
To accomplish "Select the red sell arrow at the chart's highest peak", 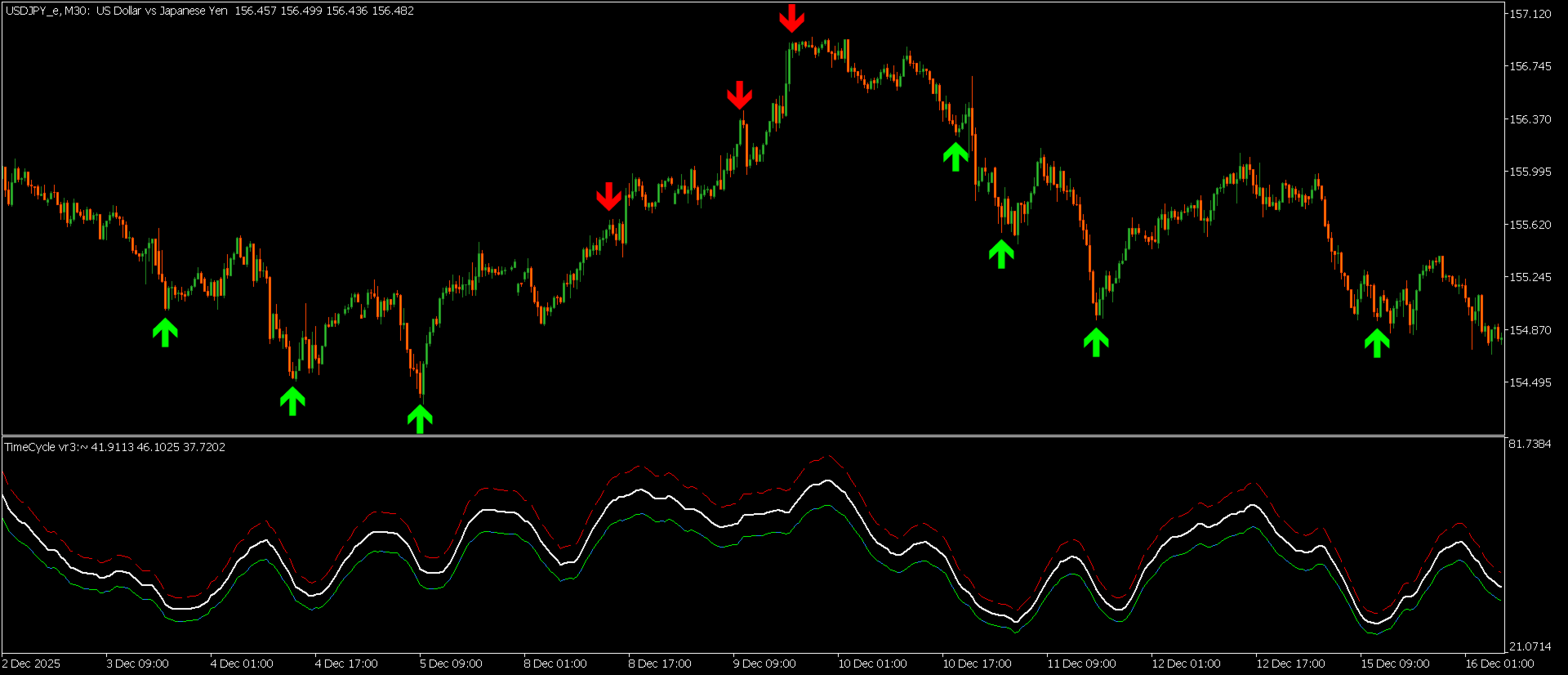I will [791, 18].
